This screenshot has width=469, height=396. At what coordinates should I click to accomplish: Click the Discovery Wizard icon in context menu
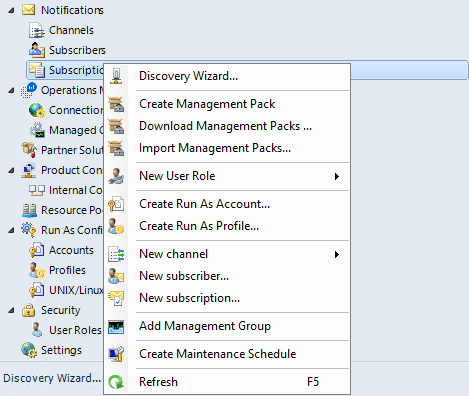(116, 76)
